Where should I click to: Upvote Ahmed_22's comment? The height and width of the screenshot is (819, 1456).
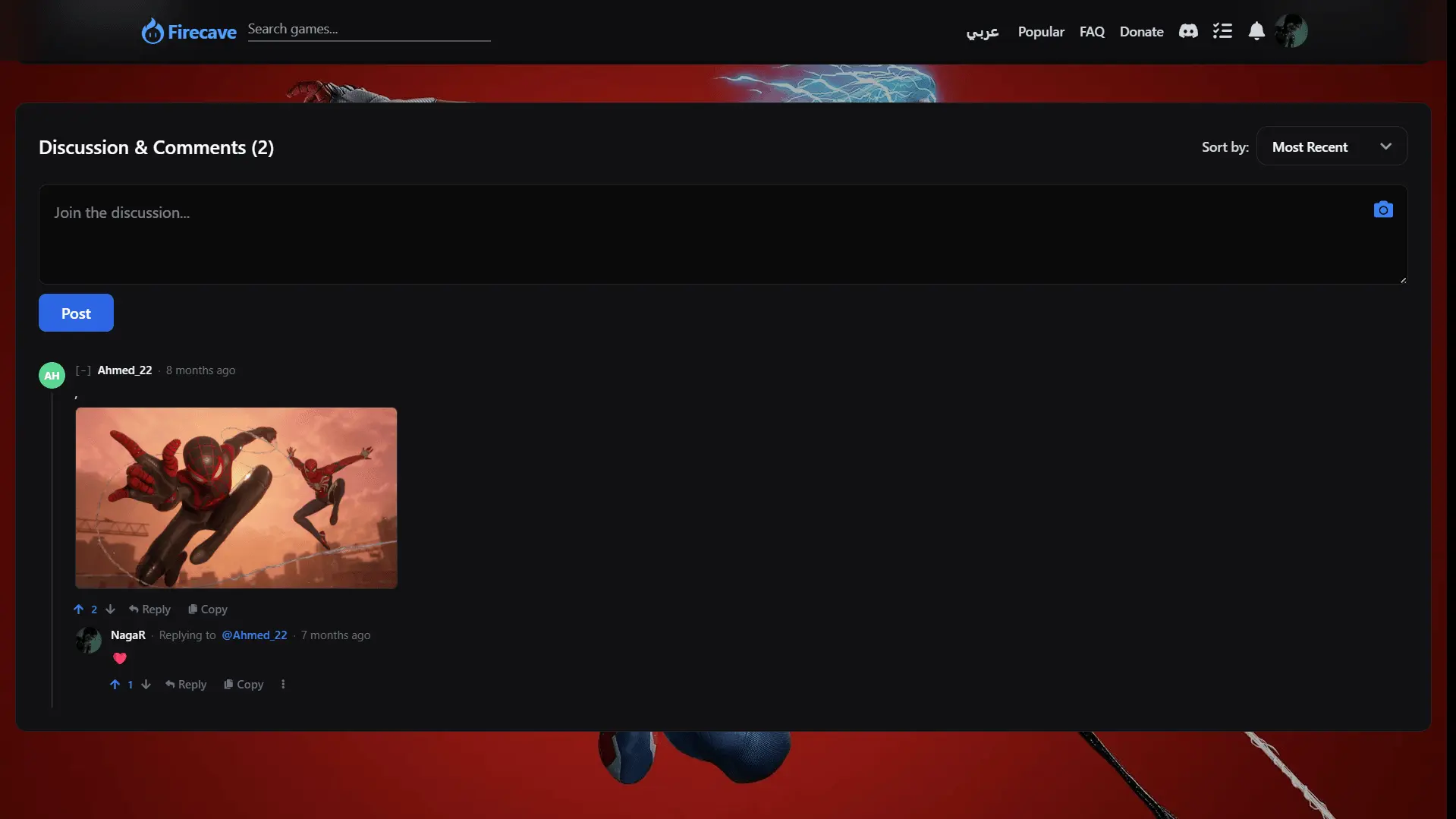pyautogui.click(x=78, y=610)
